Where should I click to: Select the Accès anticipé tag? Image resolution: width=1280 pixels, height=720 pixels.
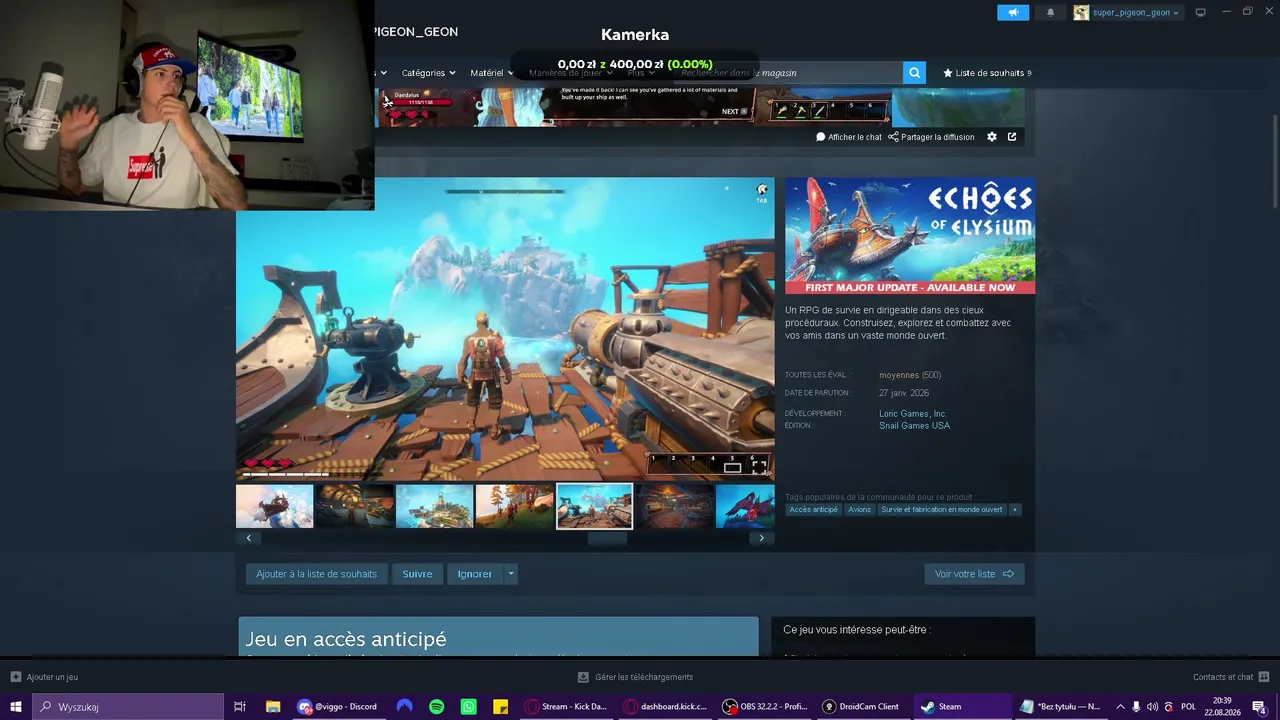point(813,510)
